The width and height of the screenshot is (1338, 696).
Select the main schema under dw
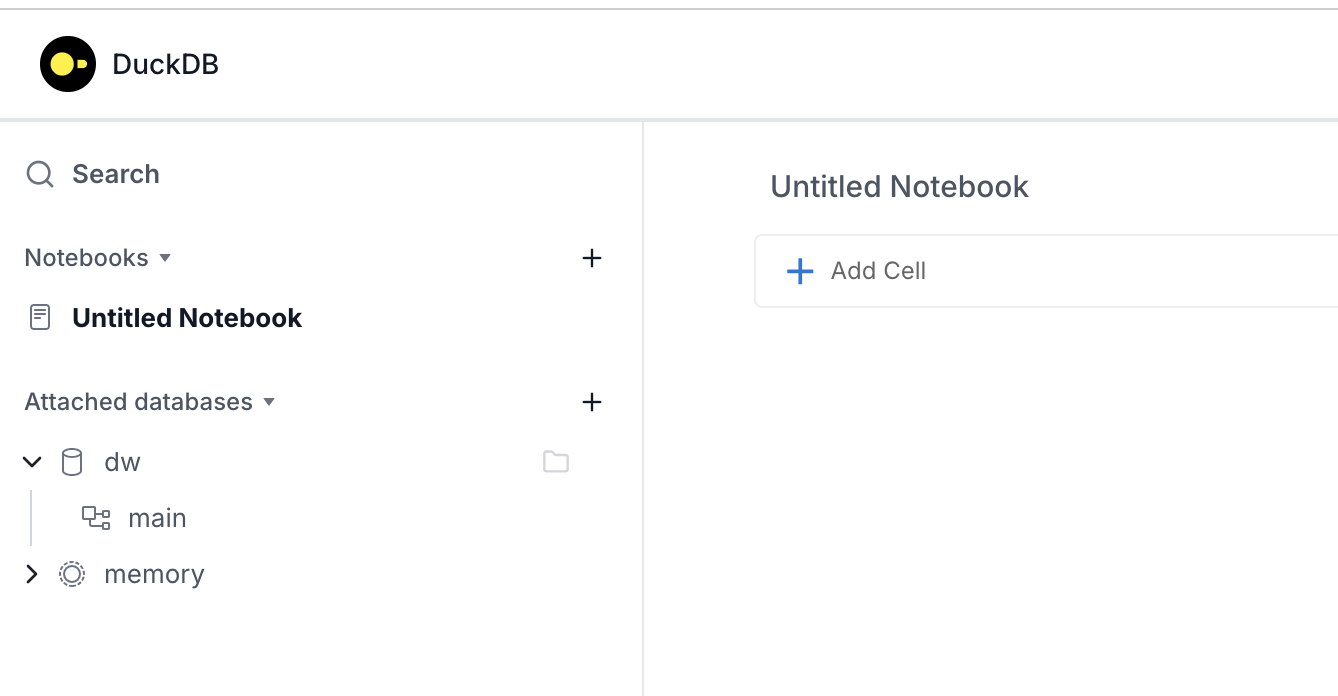point(156,518)
